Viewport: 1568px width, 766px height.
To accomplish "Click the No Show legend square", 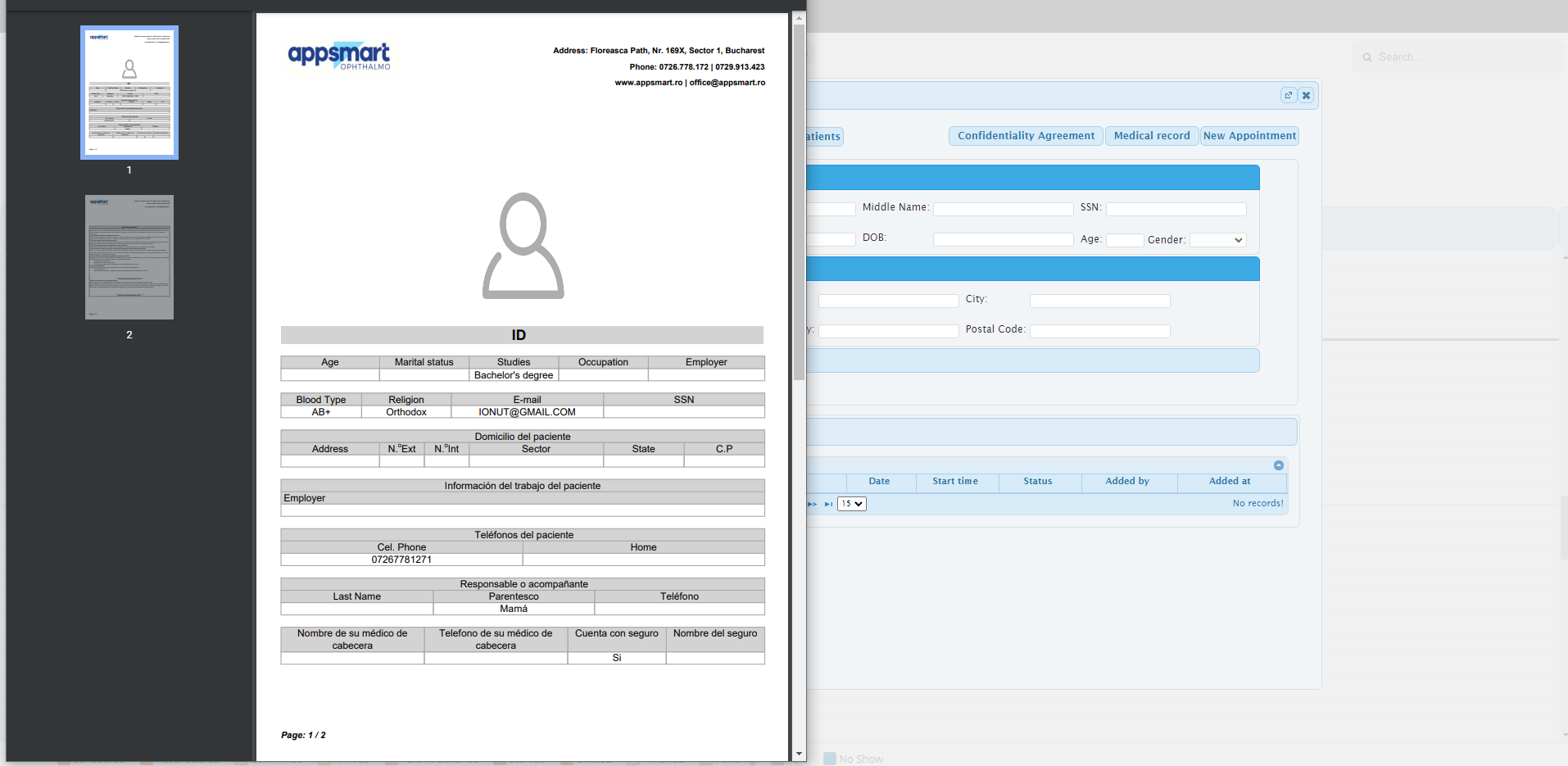I will pyautogui.click(x=830, y=759).
